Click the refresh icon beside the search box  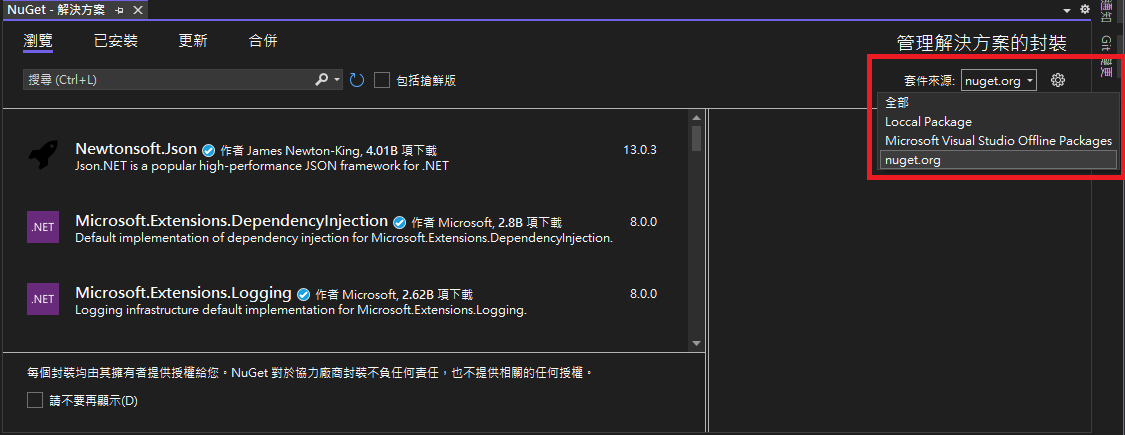[357, 80]
